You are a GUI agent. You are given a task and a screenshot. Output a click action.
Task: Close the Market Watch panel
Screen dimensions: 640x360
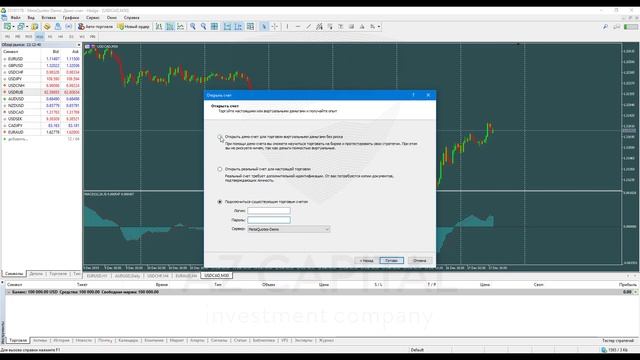pyautogui.click(x=78, y=45)
